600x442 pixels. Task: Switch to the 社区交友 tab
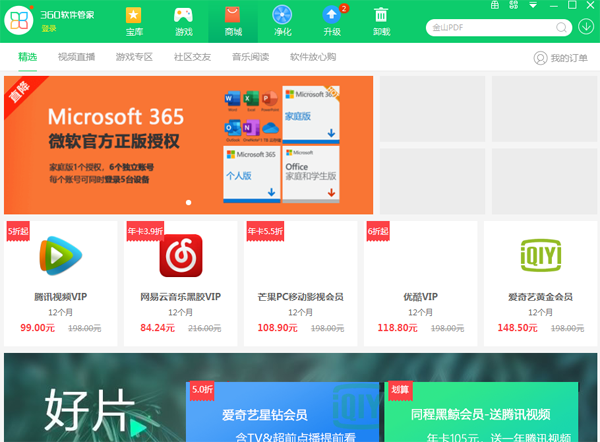(192, 57)
